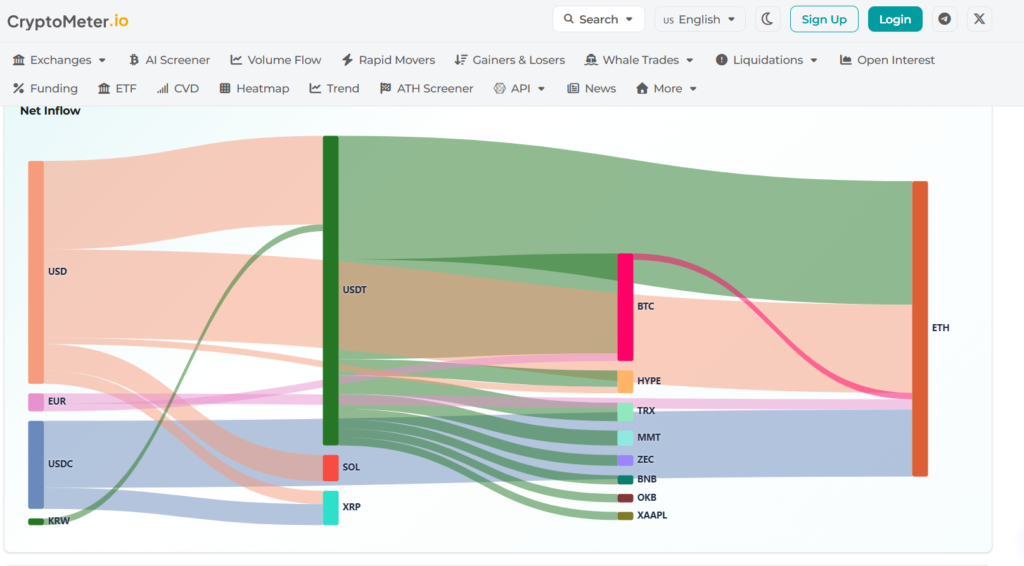
Task: Select the orange ETH node bar
Action: [920, 328]
